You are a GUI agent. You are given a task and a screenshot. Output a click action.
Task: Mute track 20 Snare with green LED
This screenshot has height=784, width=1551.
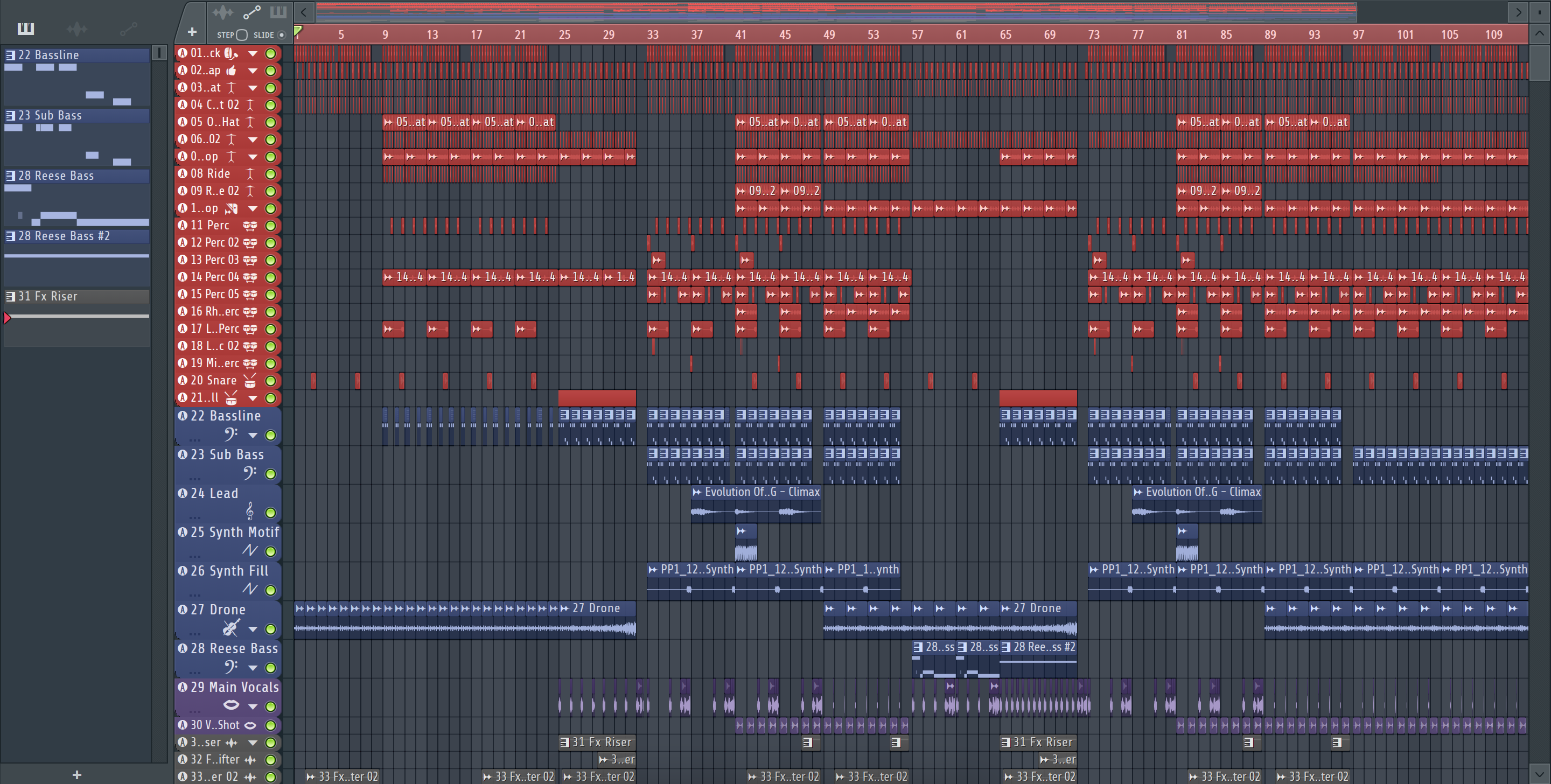pyautogui.click(x=271, y=381)
